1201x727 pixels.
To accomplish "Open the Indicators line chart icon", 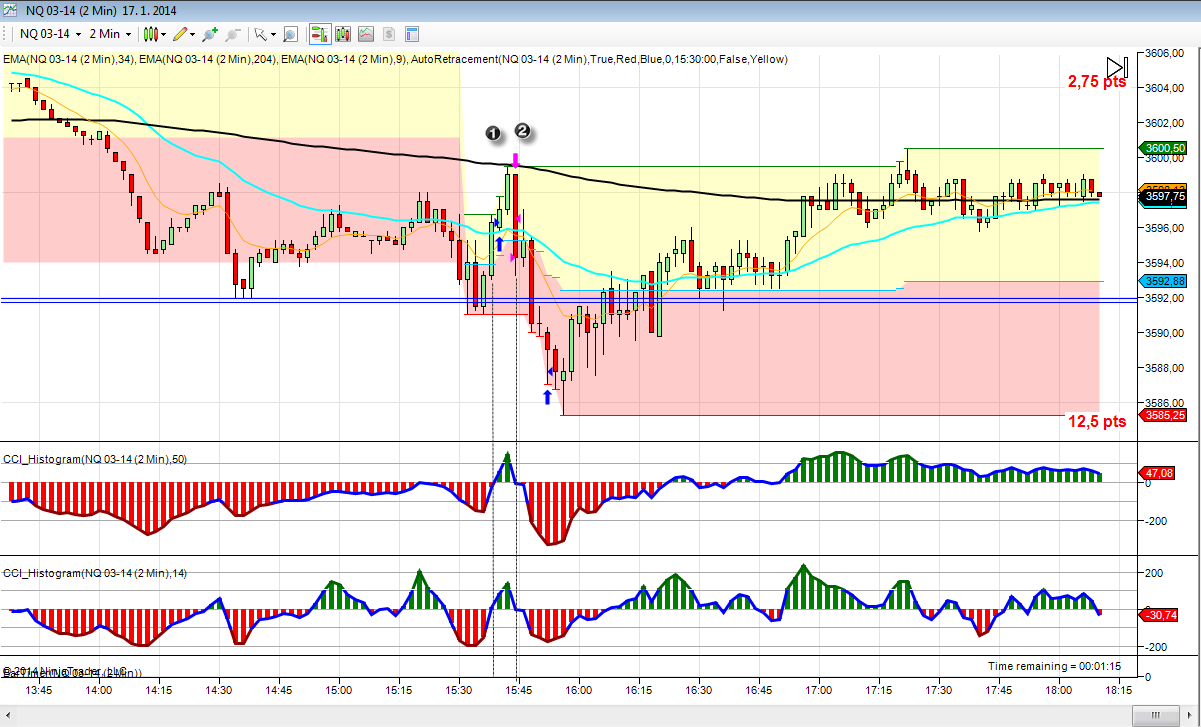I will (365, 34).
